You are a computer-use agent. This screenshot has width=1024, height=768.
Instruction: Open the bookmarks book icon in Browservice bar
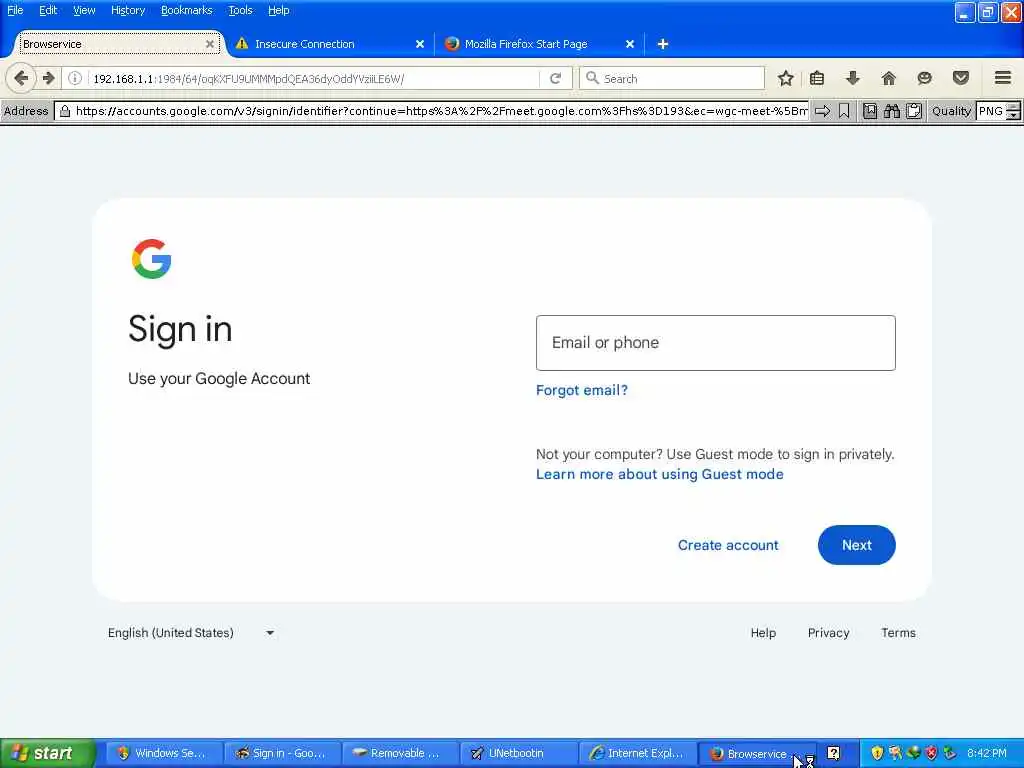(x=870, y=111)
